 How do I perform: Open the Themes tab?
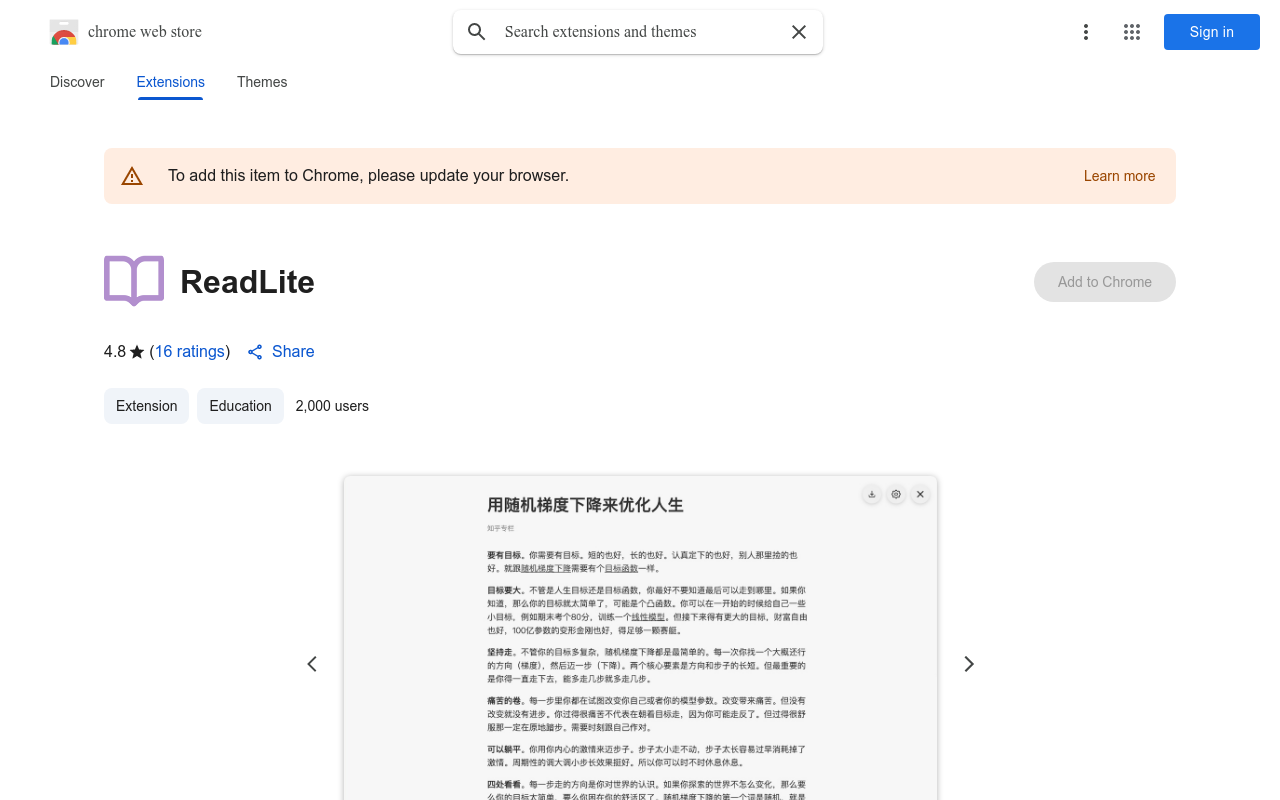click(262, 82)
